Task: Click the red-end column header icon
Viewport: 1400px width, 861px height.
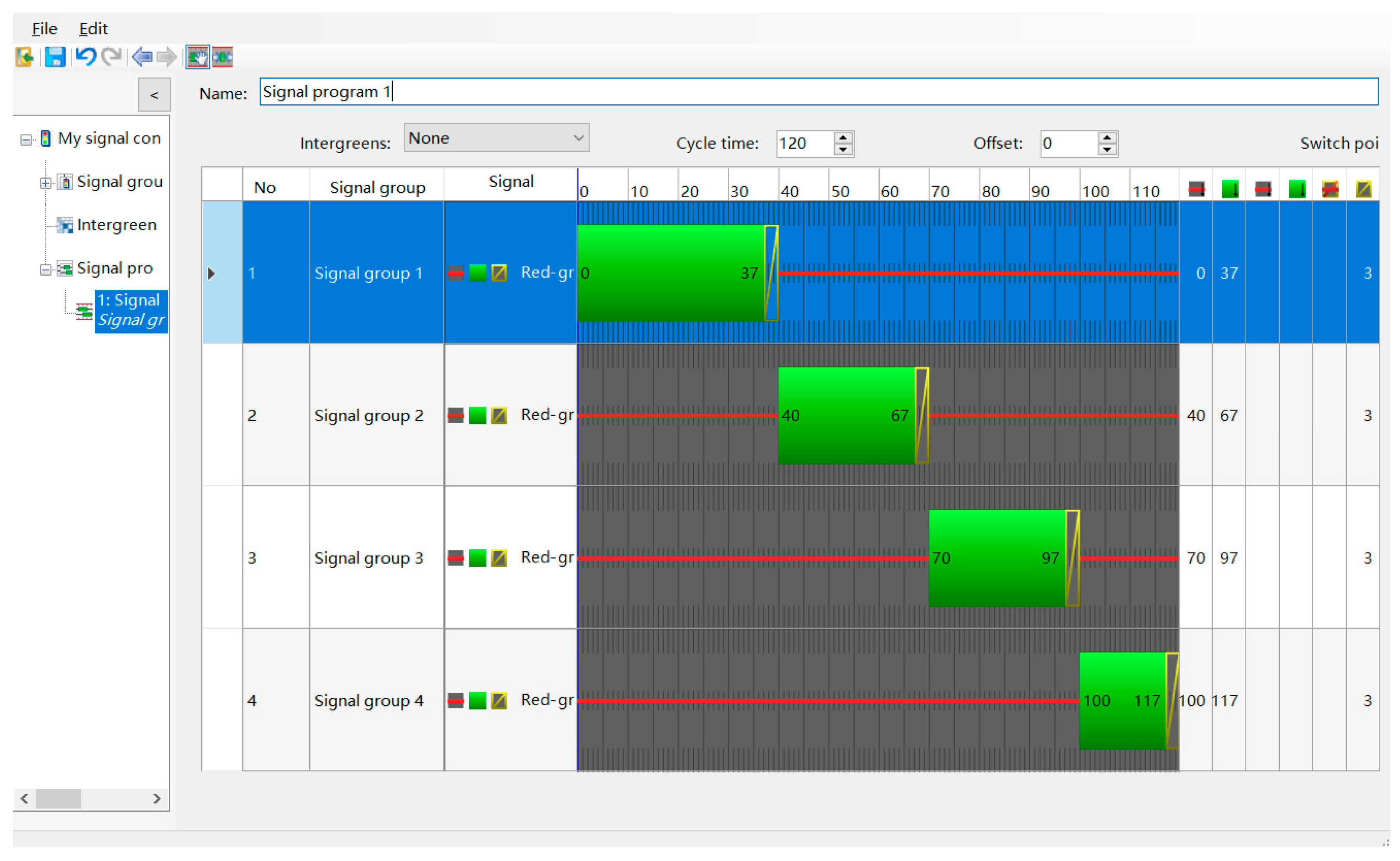Action: (x=1196, y=189)
